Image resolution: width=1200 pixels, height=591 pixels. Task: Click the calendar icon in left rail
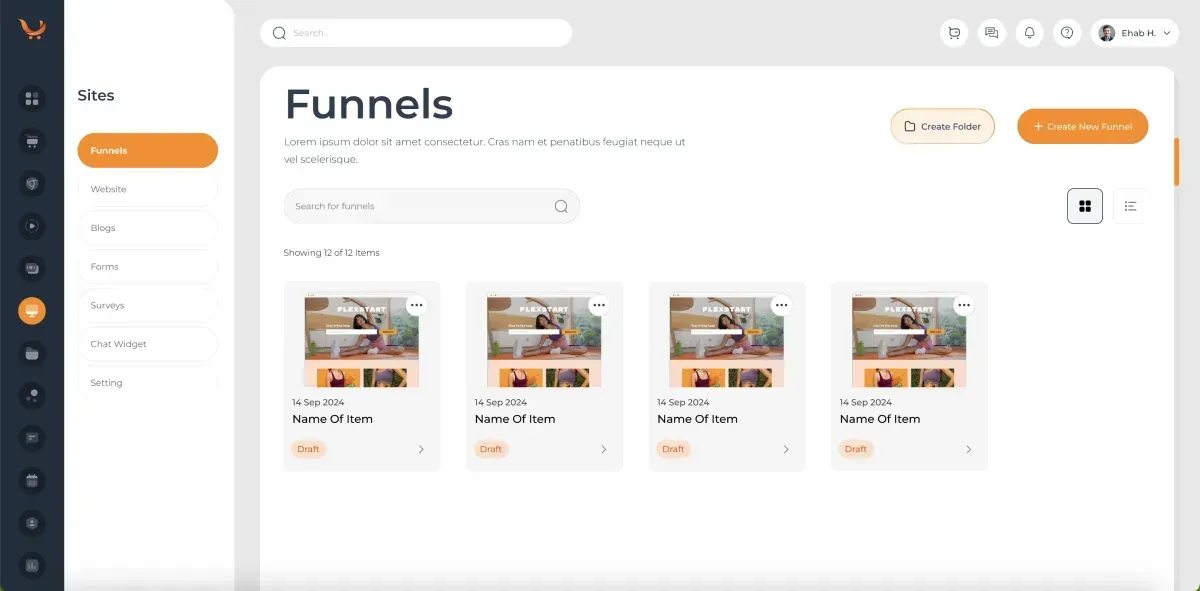32,480
